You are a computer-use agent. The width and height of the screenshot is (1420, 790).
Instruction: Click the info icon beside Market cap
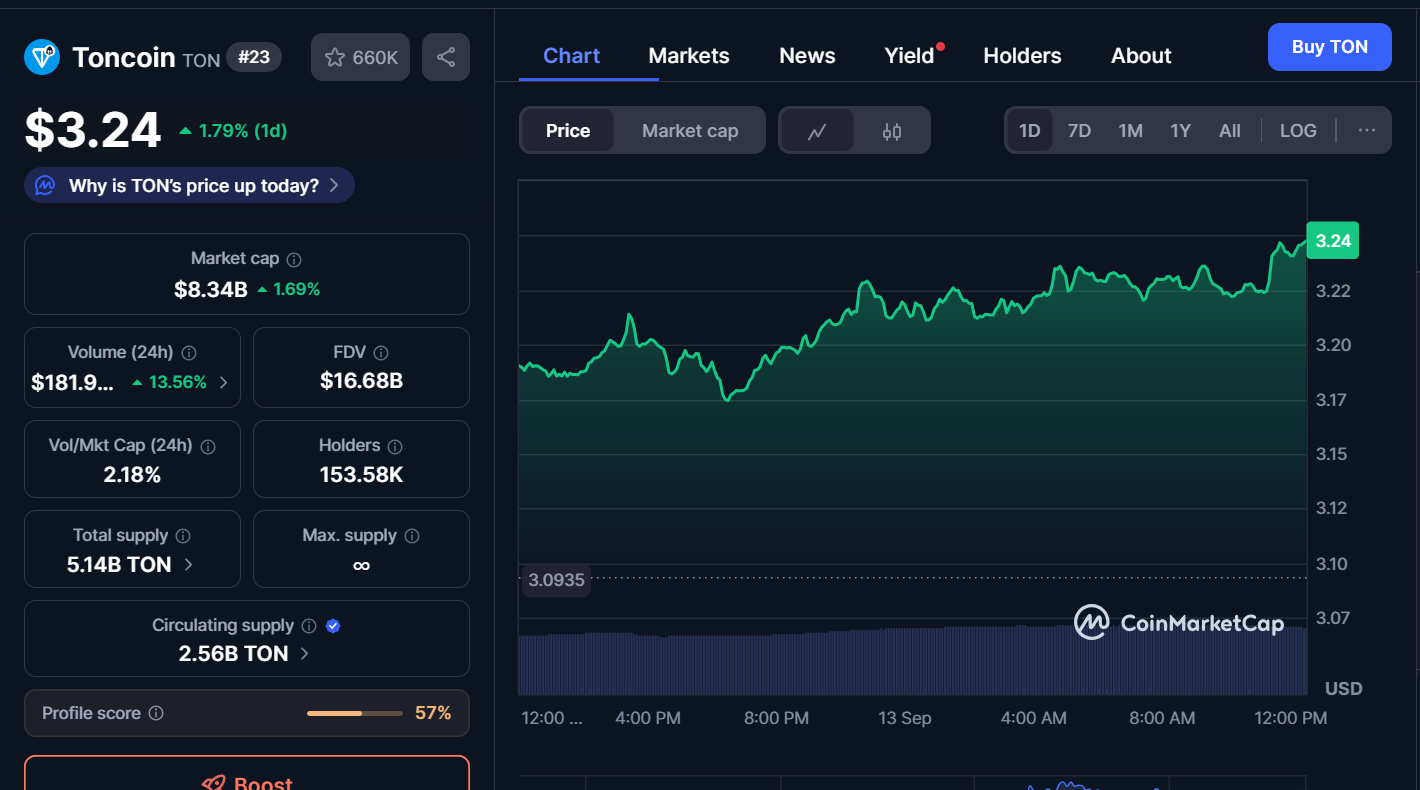(294, 259)
